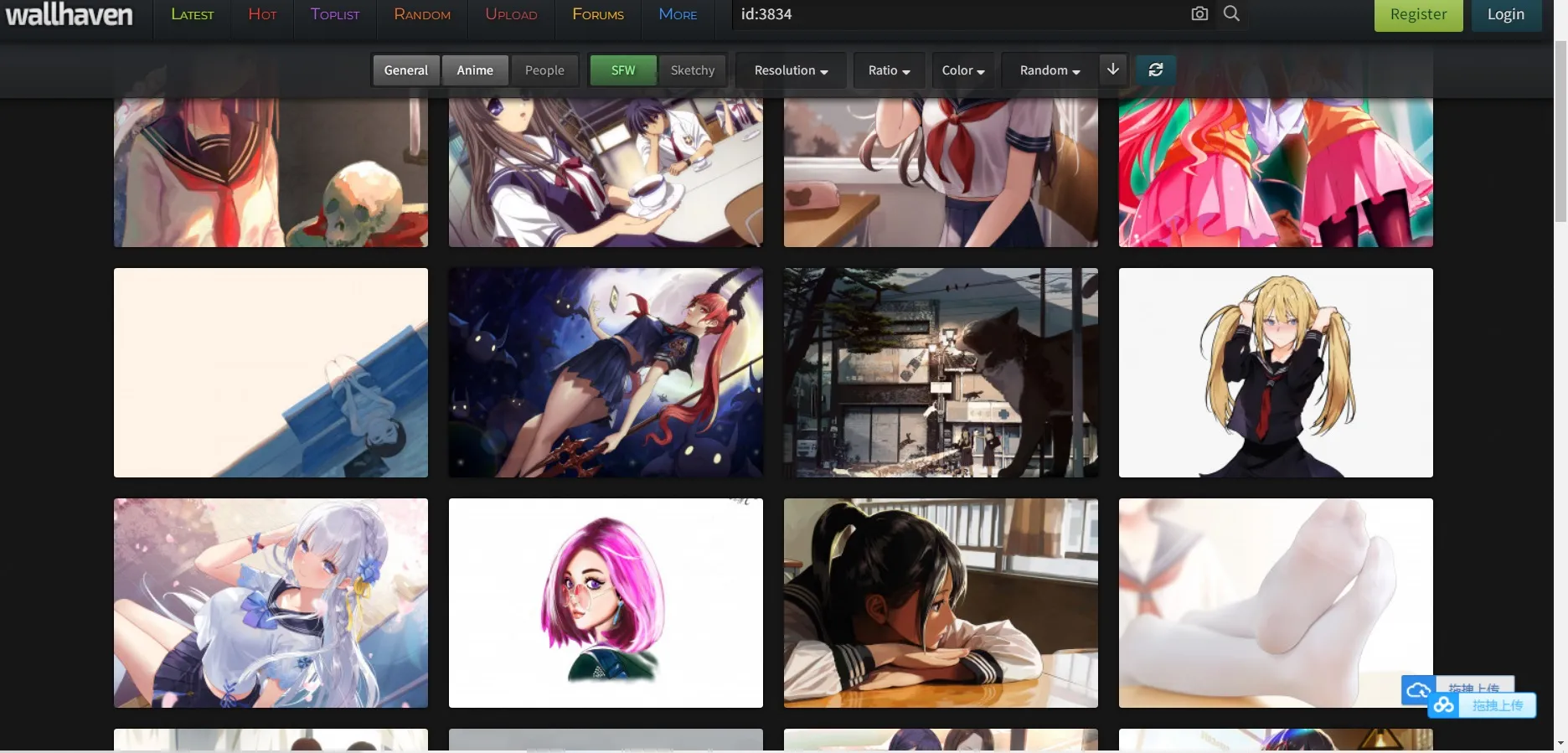Click the refresh results icon

point(1156,70)
